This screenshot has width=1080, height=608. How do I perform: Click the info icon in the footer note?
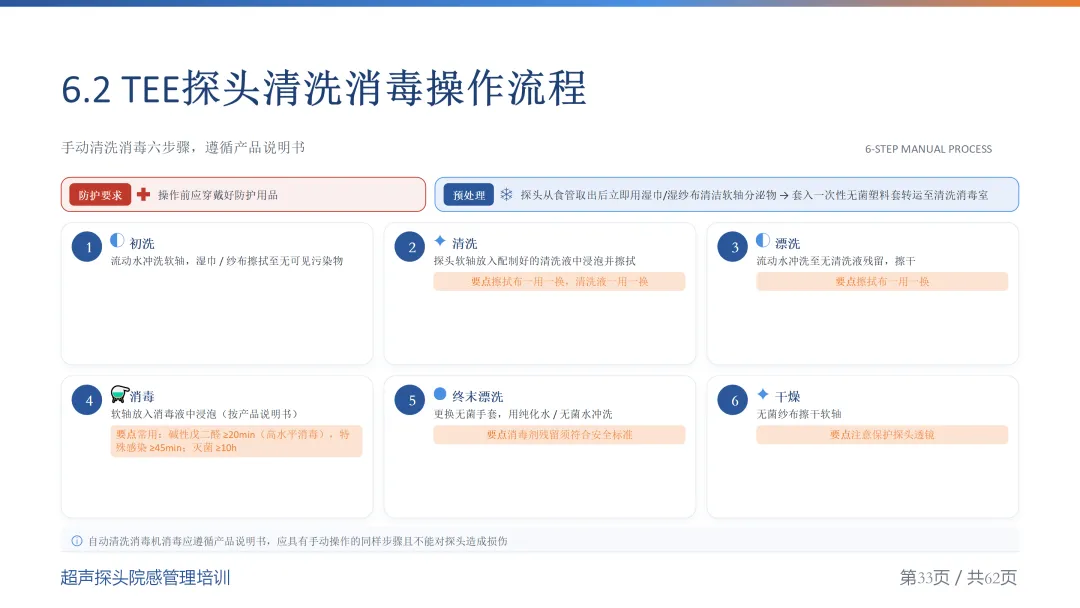pyautogui.click(x=77, y=541)
